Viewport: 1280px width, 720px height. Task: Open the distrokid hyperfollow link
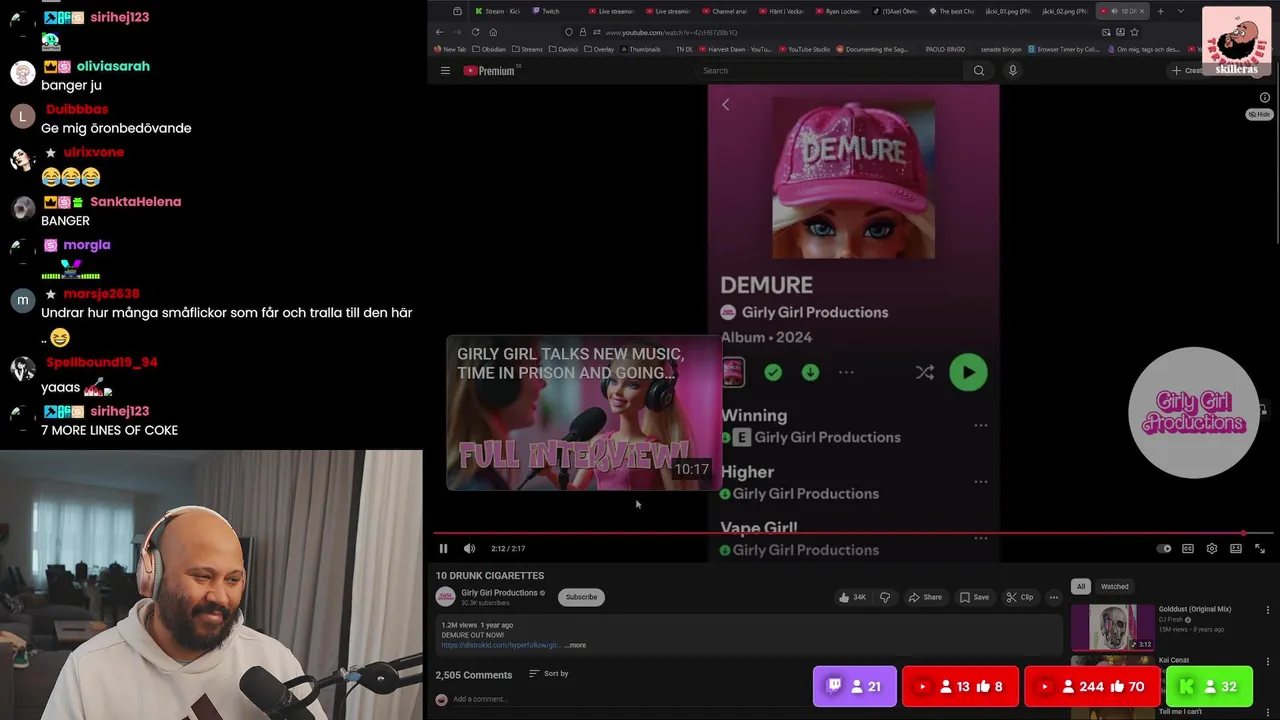coord(501,645)
